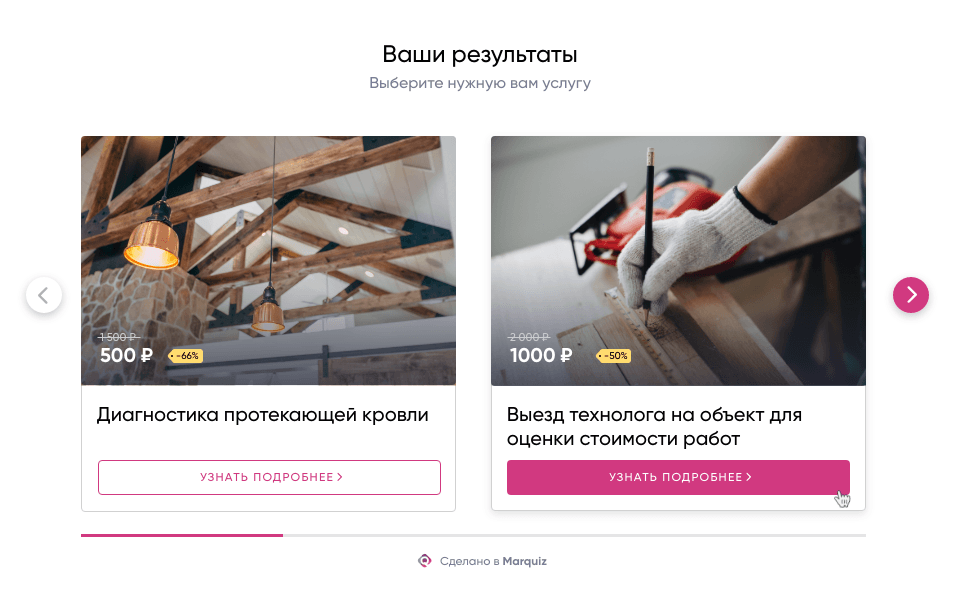Screen dimensions: 960x590
Task: Click the "Диагностика протекающей кровли" title
Action: [x=263, y=416]
